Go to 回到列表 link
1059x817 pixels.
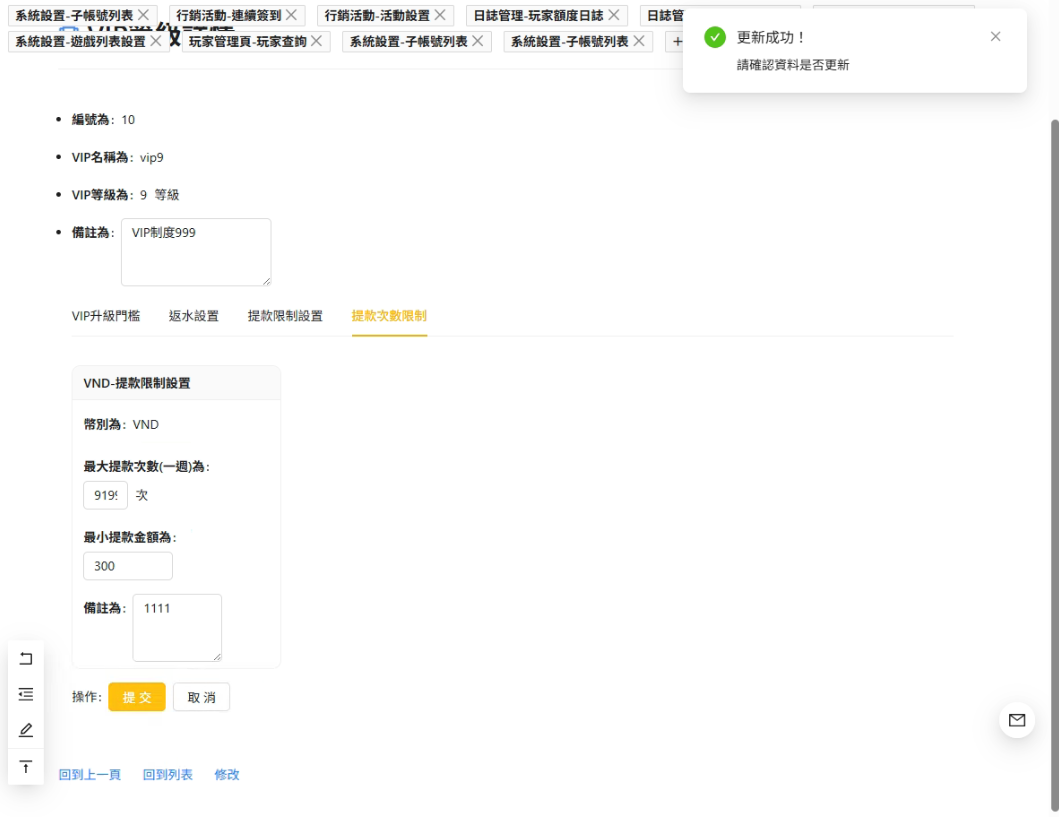[x=168, y=775]
